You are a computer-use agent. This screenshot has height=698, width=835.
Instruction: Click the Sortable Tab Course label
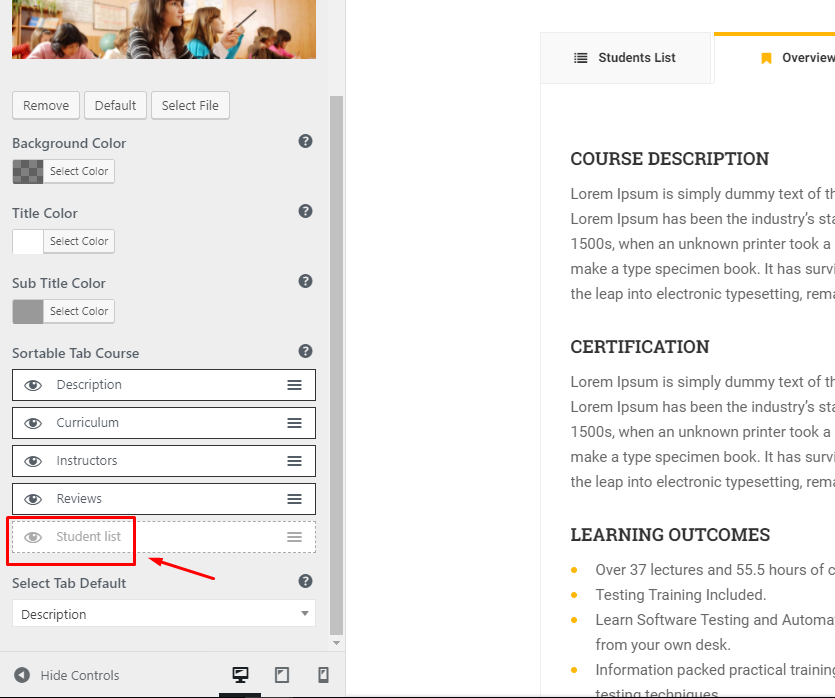(76, 353)
